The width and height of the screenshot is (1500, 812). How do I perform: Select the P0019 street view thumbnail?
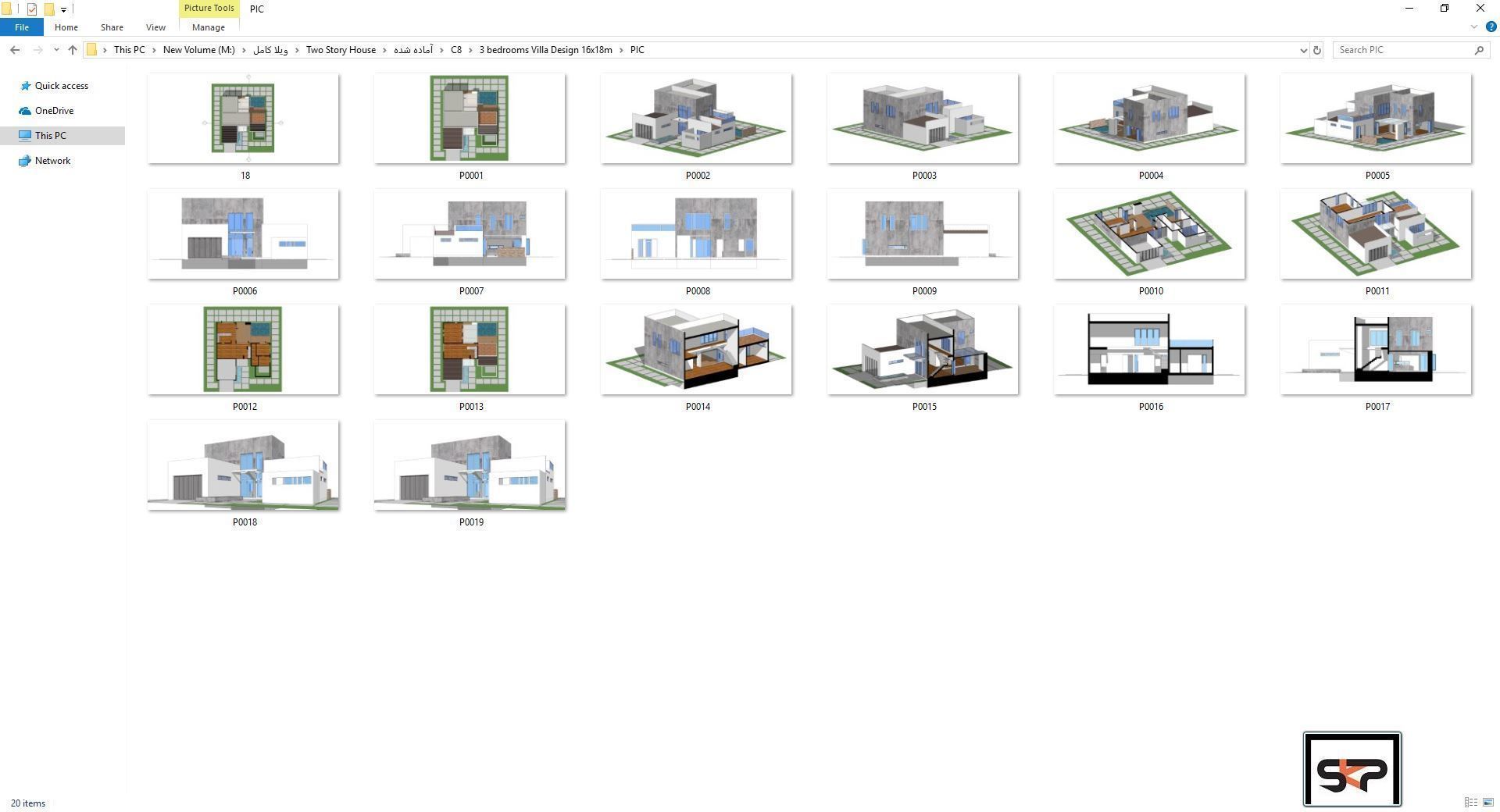[x=470, y=465]
